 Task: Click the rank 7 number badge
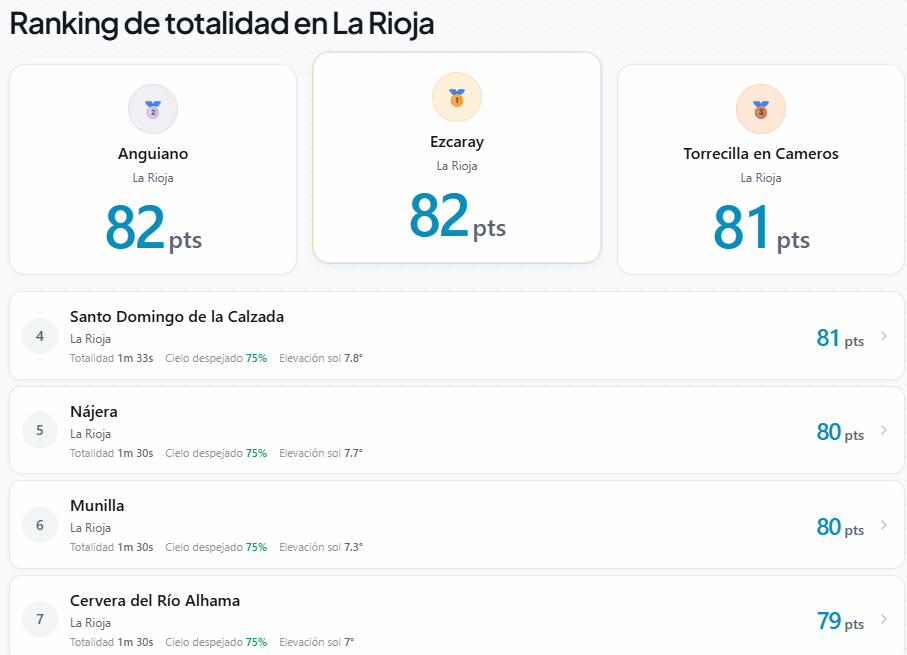[x=40, y=619]
